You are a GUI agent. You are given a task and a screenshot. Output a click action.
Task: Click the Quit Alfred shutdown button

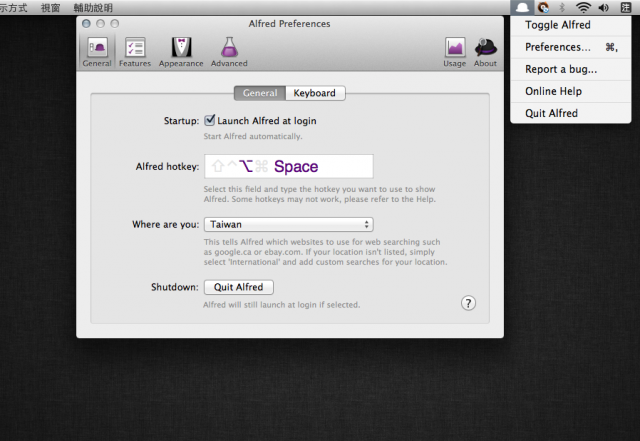click(x=239, y=287)
